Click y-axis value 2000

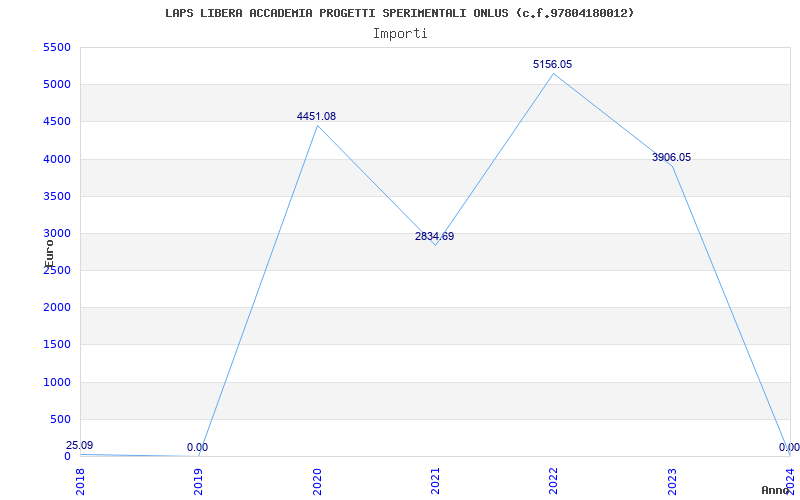click(x=57, y=308)
